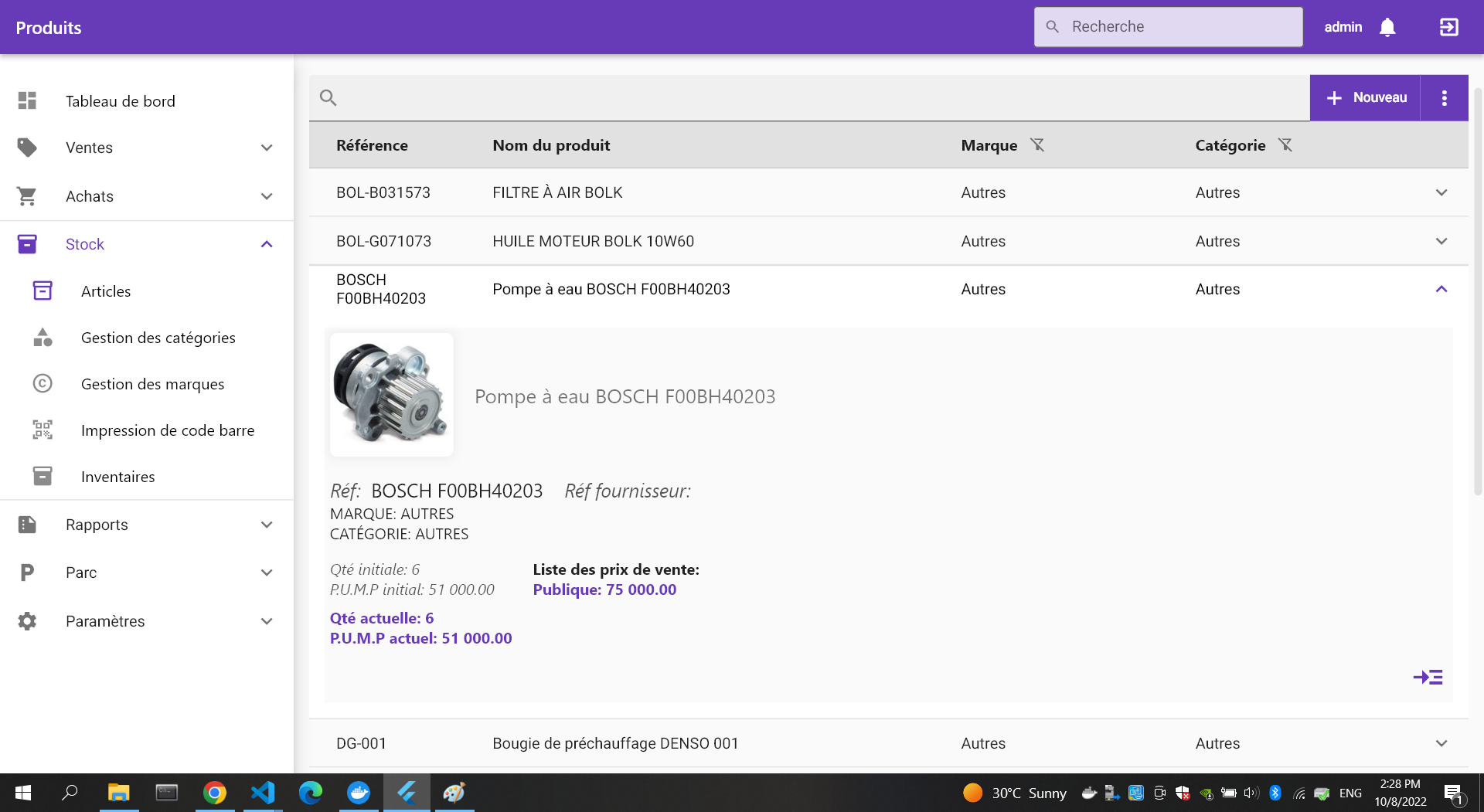Open Gestion des catégories page
Screen dimensions: 1484x812
click(158, 338)
